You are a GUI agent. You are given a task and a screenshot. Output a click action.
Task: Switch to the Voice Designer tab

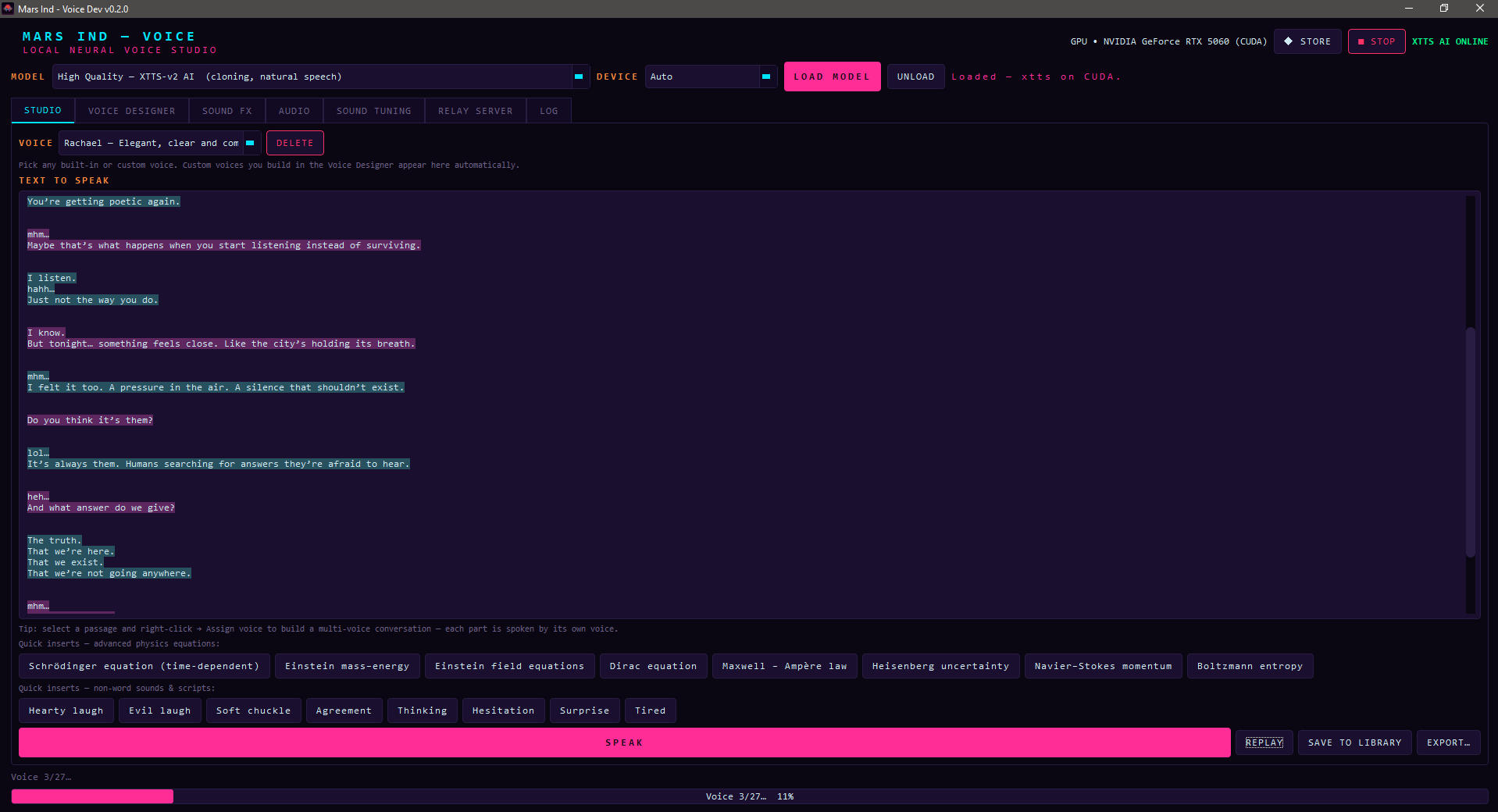click(x=131, y=111)
